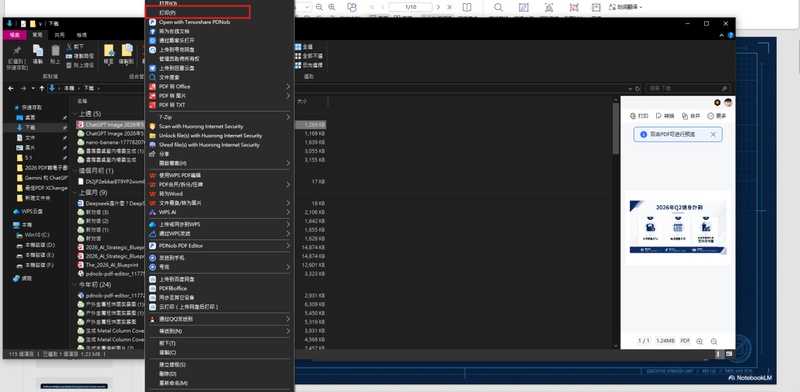Click the Explorer pin to Quick access icon
800x392 pixels.
(17, 51)
